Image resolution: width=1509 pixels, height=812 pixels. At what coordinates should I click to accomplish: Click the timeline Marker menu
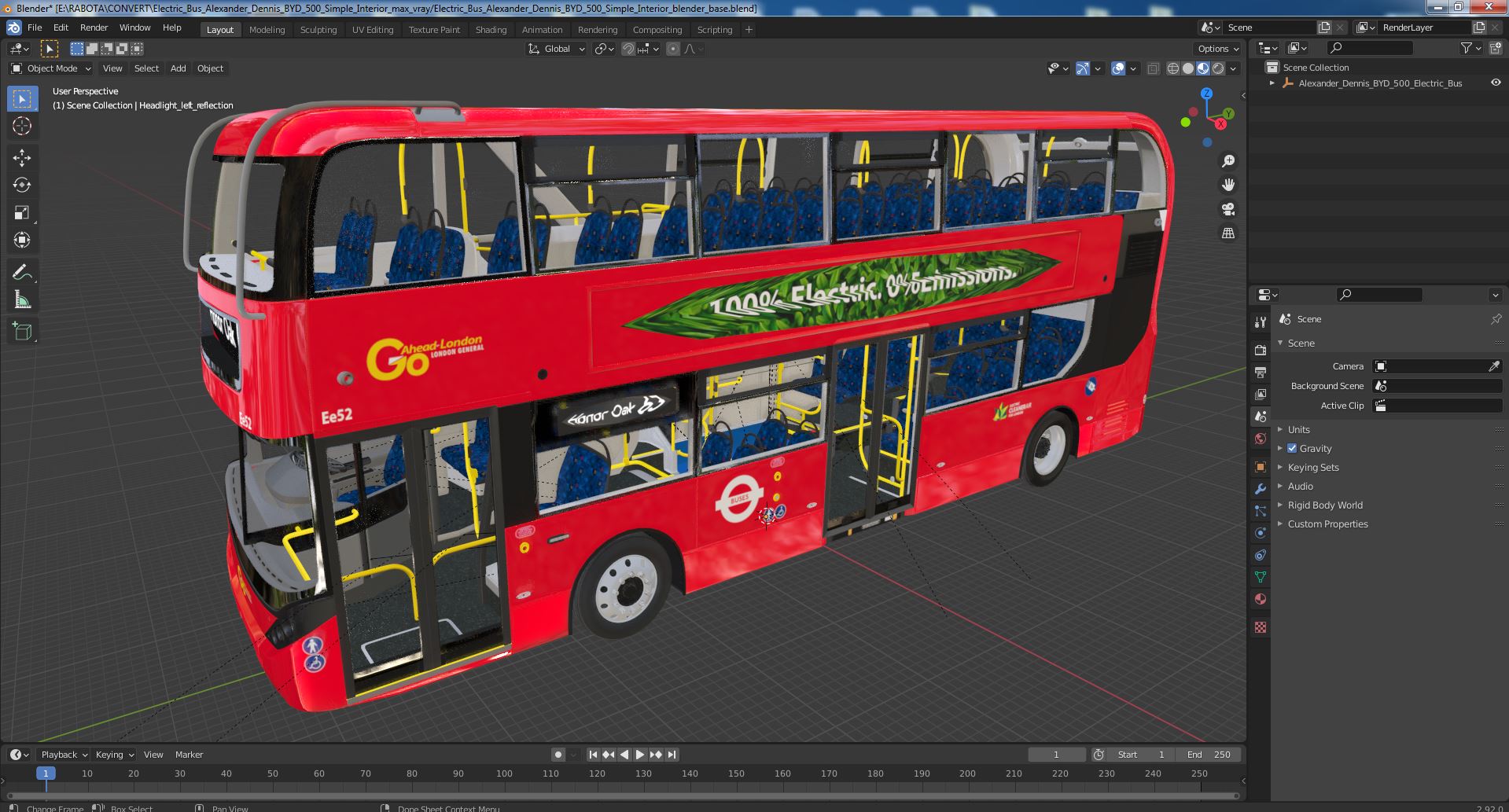pos(189,755)
